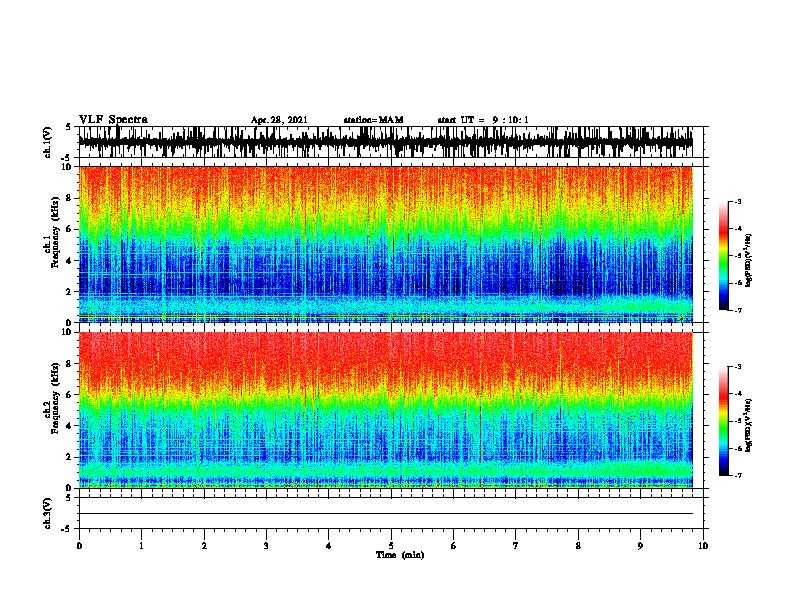Select the date "Apr. 28, 2021"

(x=279, y=120)
